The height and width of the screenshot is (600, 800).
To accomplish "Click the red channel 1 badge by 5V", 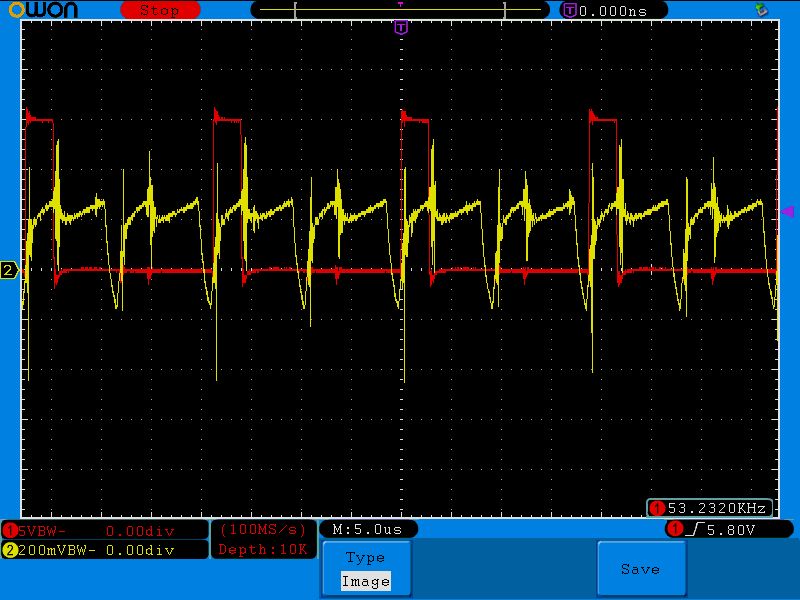I will tap(10, 531).
